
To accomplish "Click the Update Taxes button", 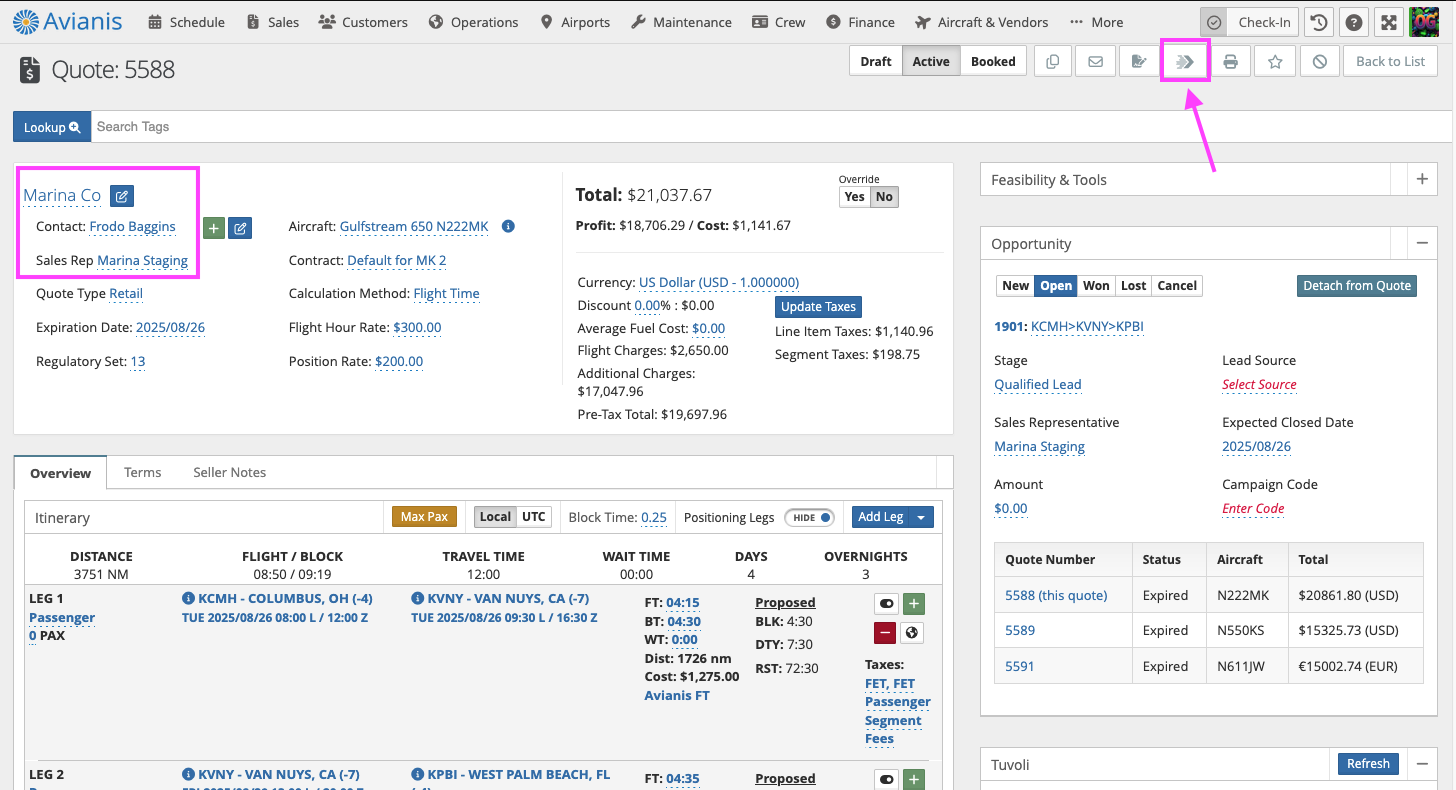I will coord(818,307).
